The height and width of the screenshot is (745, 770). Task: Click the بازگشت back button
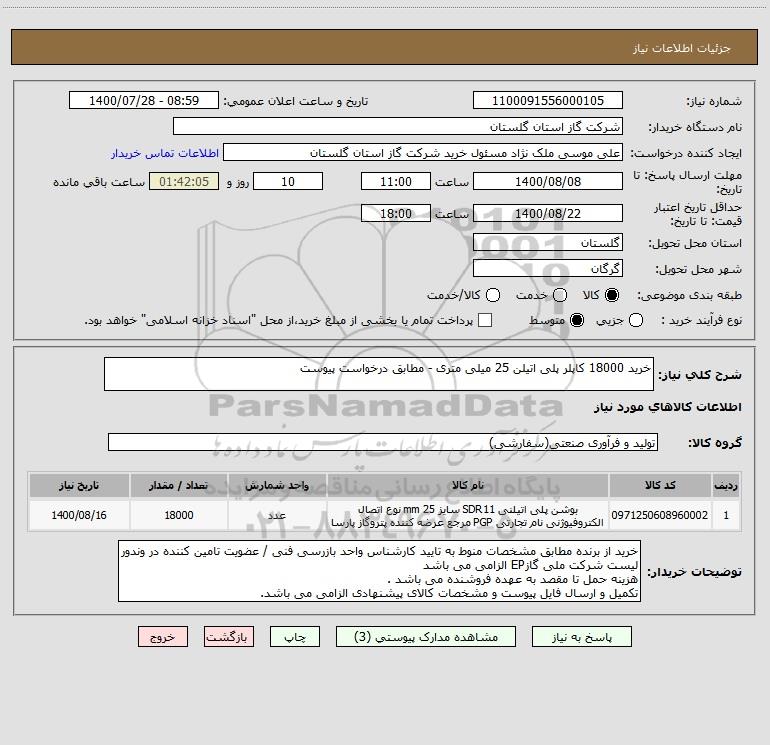point(229,637)
